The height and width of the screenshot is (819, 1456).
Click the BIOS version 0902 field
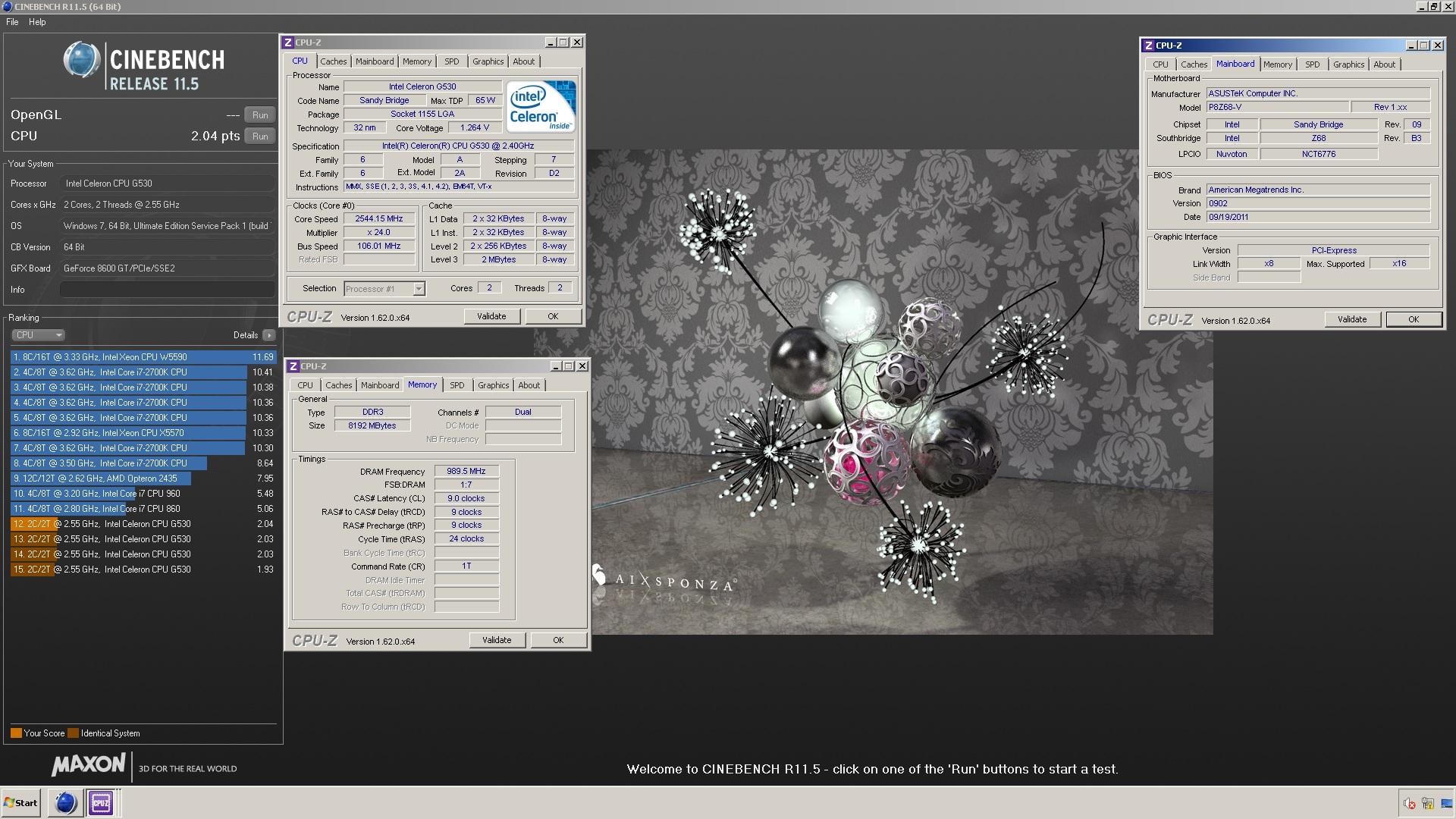coord(1318,203)
